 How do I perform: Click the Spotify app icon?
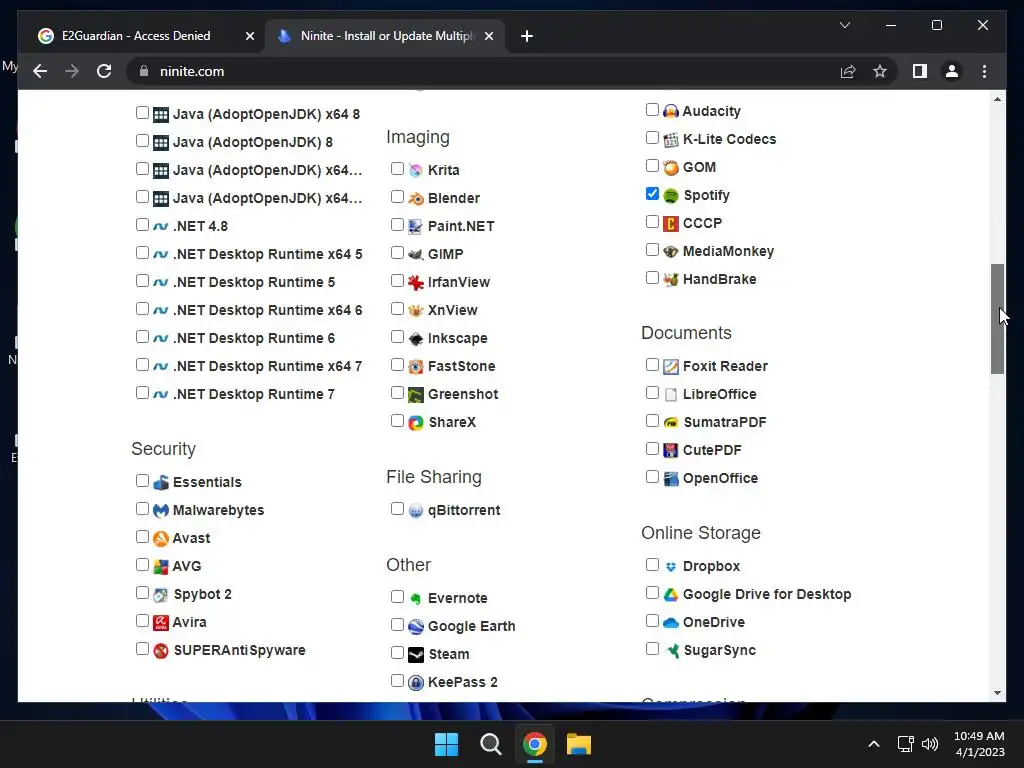[671, 195]
